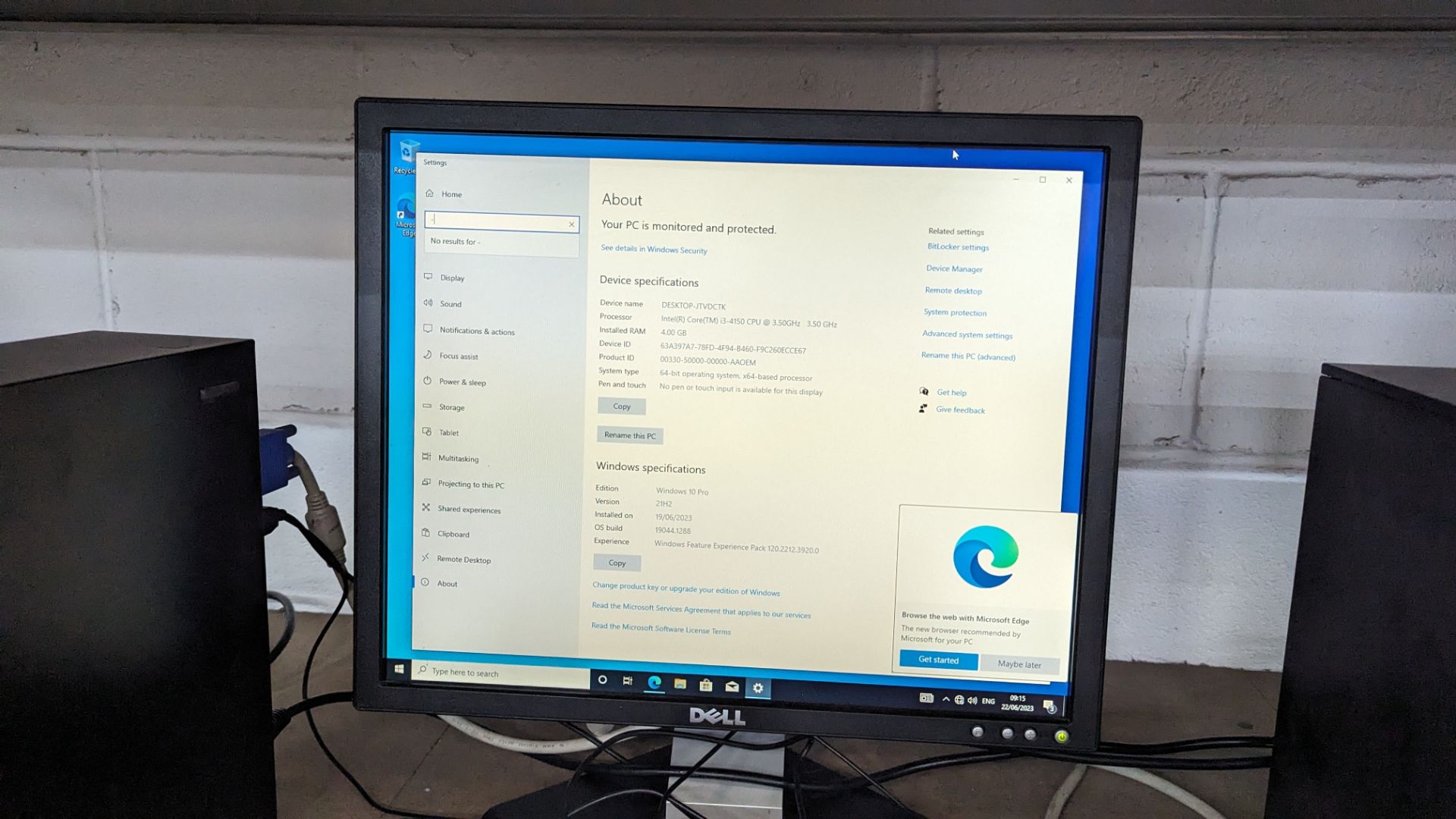Screen dimensions: 1456x819
Task: Click the Storage settings icon
Action: pos(430,407)
